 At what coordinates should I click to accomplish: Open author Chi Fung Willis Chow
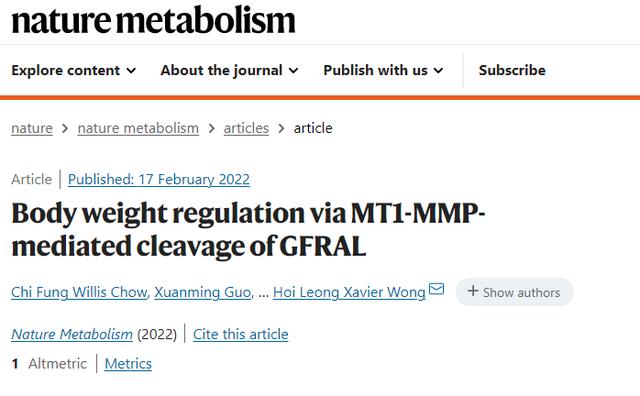pyautogui.click(x=79, y=292)
